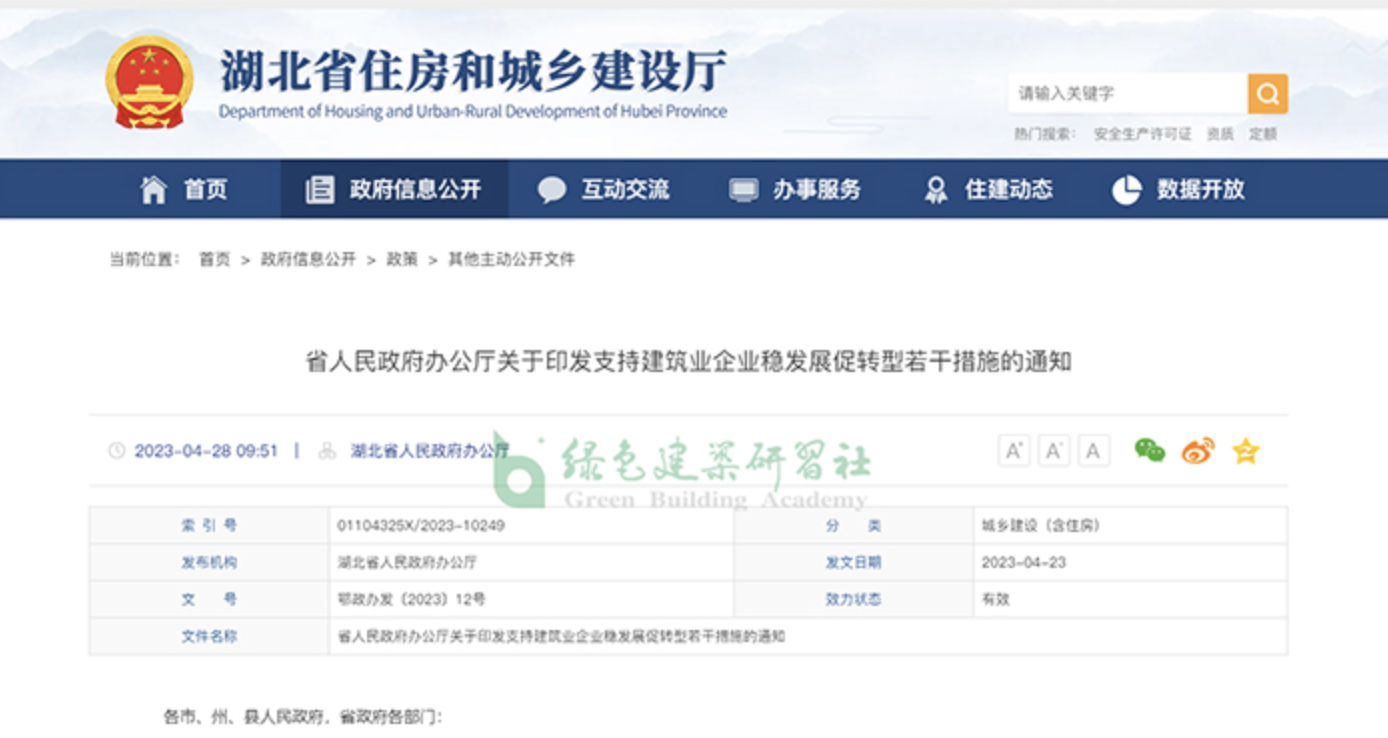
Task: Share article via WeChat icon
Action: [x=1149, y=451]
